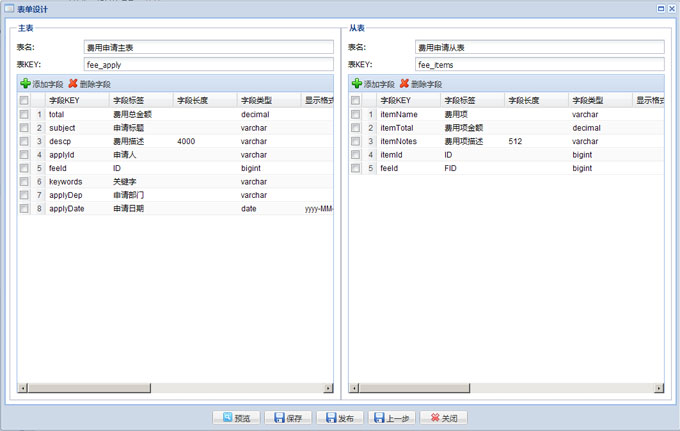
Task: Click the 发布 publish button
Action: coord(340,418)
